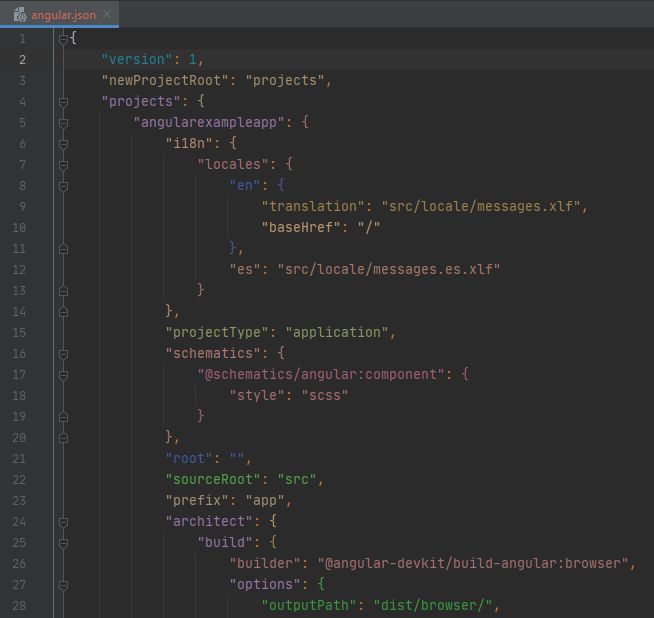Viewport: 654px width, 618px height.
Task: Collapse the "@schematics/angular:component" fold marker
Action: 63,375
